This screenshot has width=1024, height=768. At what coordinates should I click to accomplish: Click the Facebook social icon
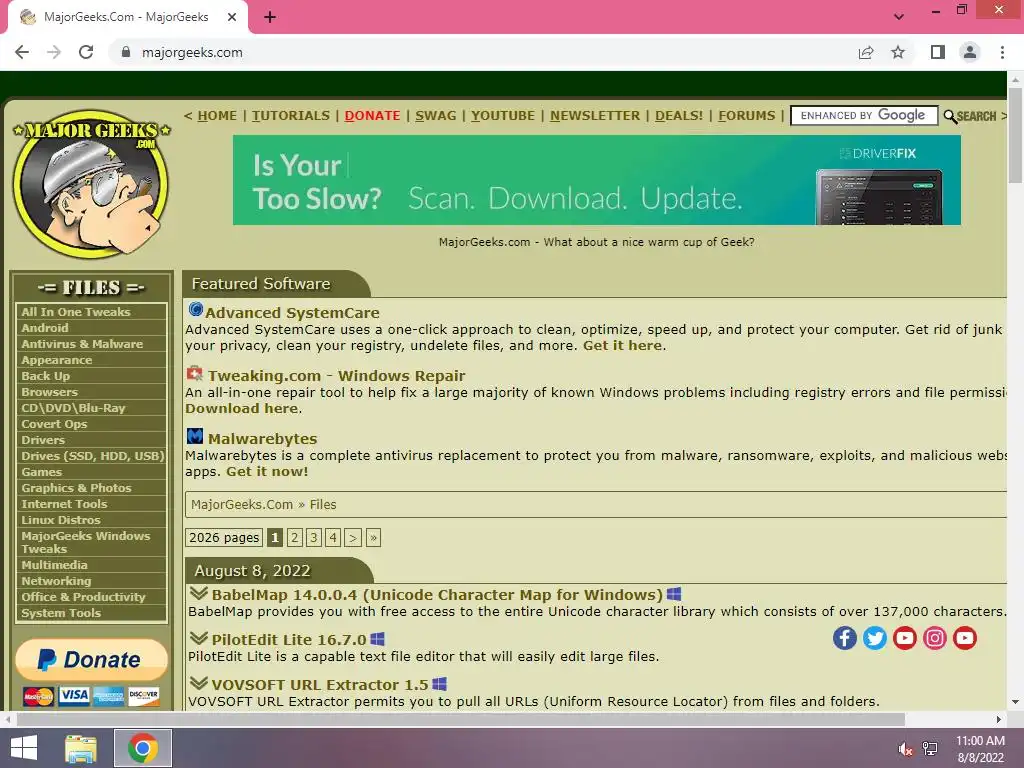click(x=844, y=638)
